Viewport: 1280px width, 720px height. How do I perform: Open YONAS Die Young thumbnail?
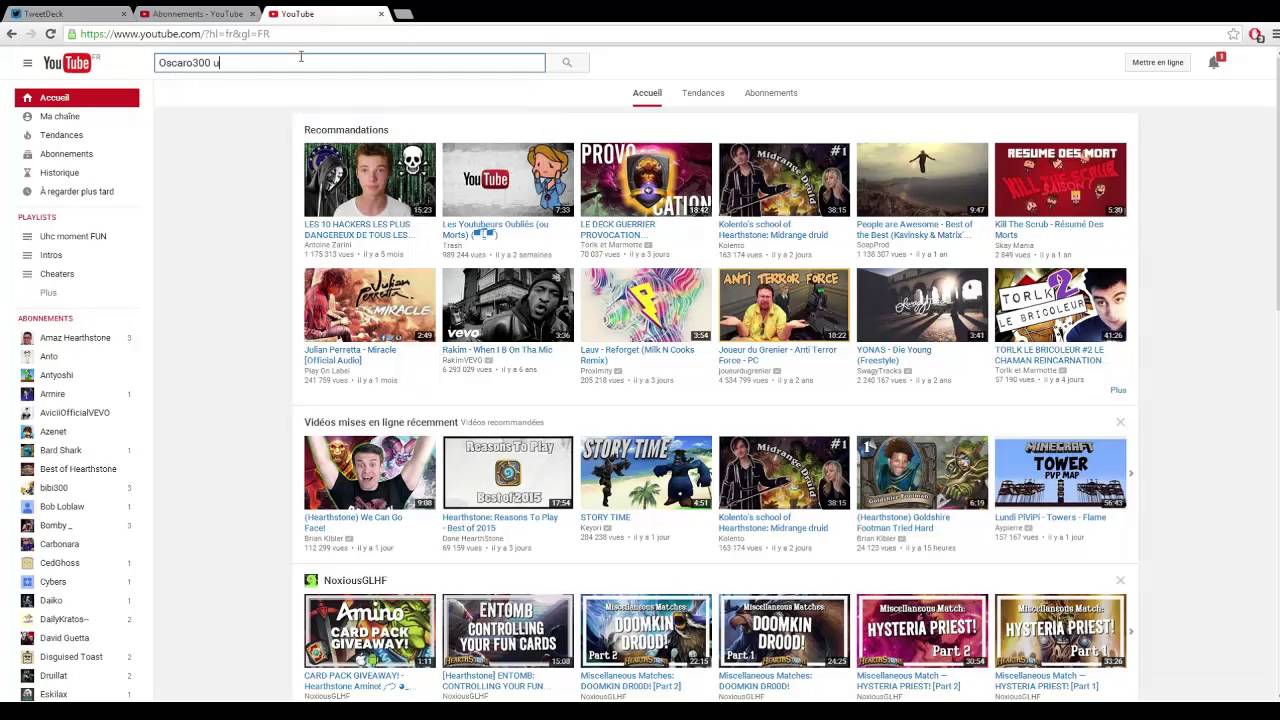tap(922, 305)
